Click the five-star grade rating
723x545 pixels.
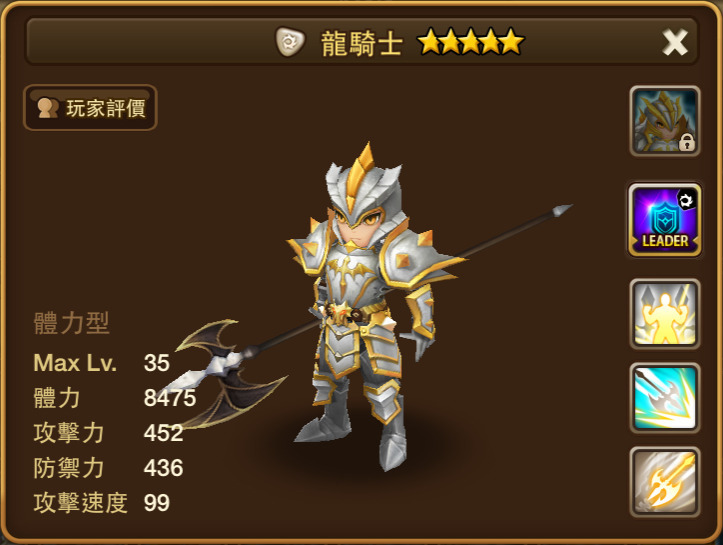[x=470, y=41]
